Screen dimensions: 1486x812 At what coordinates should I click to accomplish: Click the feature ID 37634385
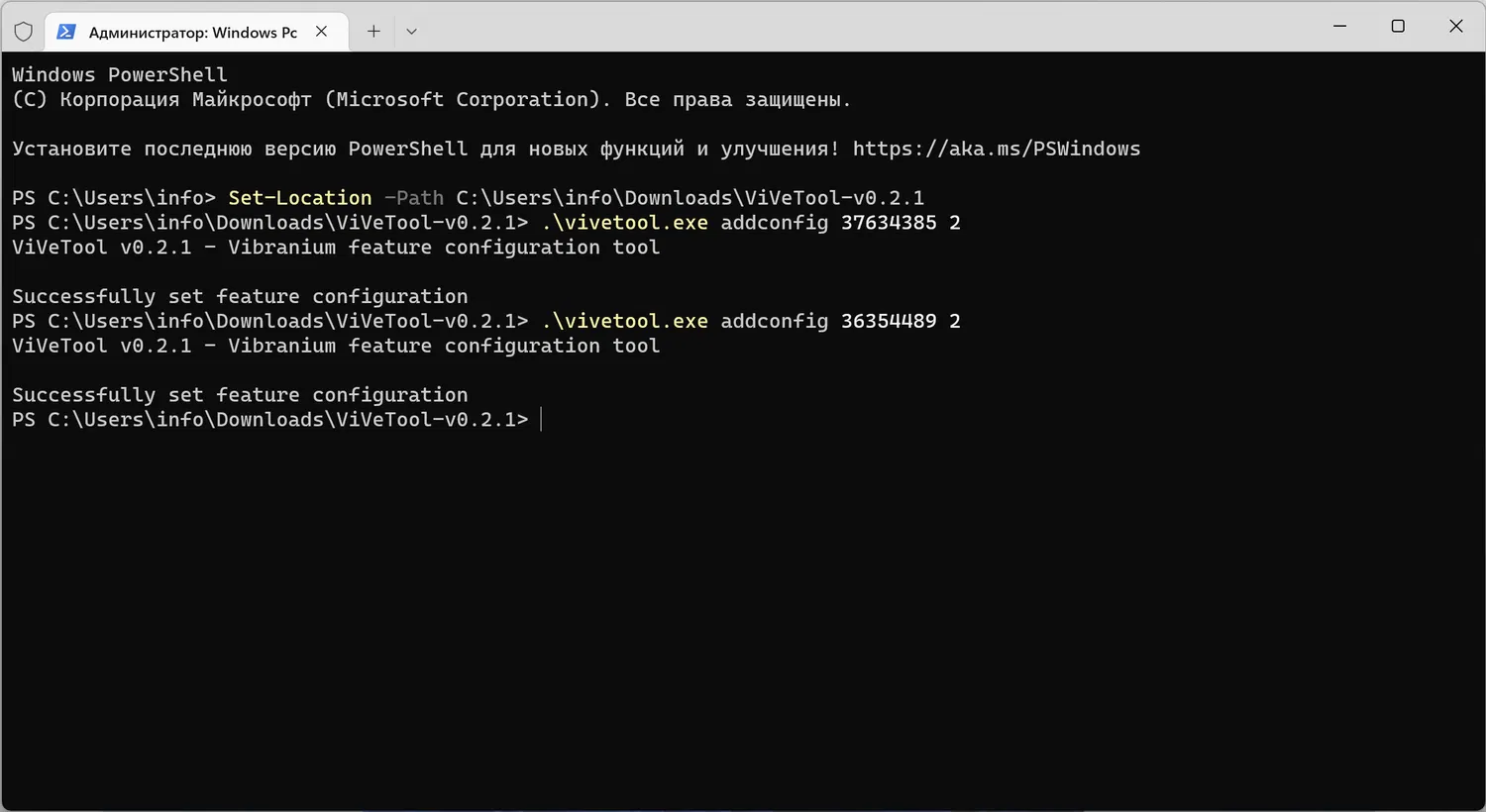pos(889,223)
